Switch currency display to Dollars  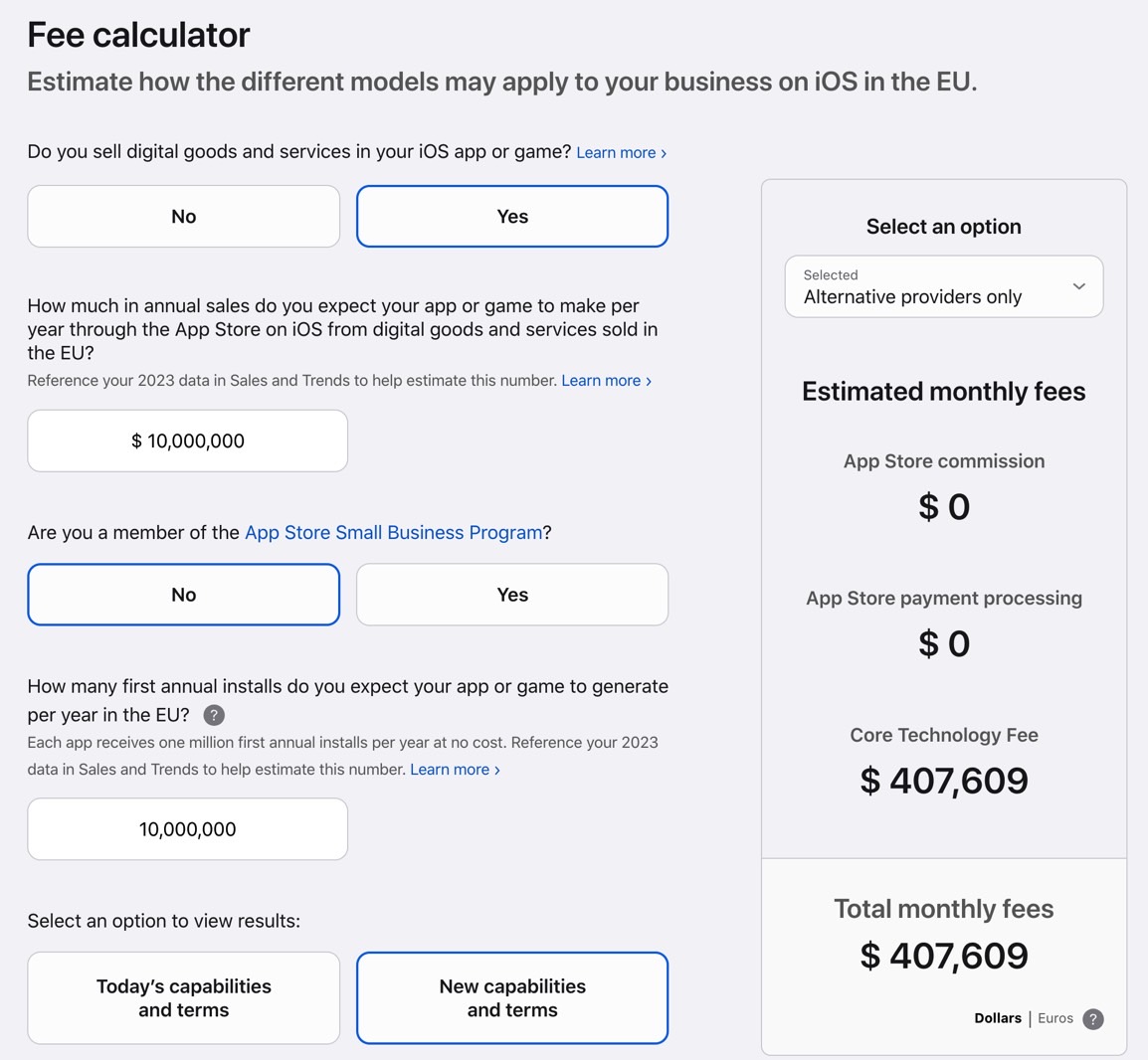click(x=997, y=1018)
